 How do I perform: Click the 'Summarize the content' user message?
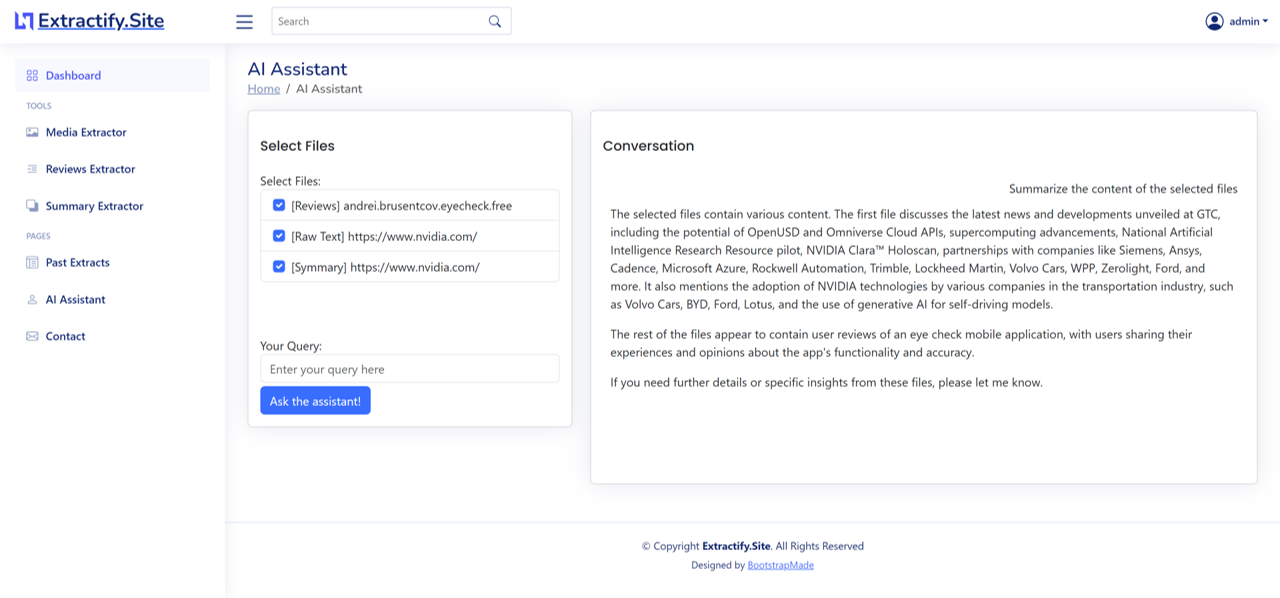pos(1123,189)
